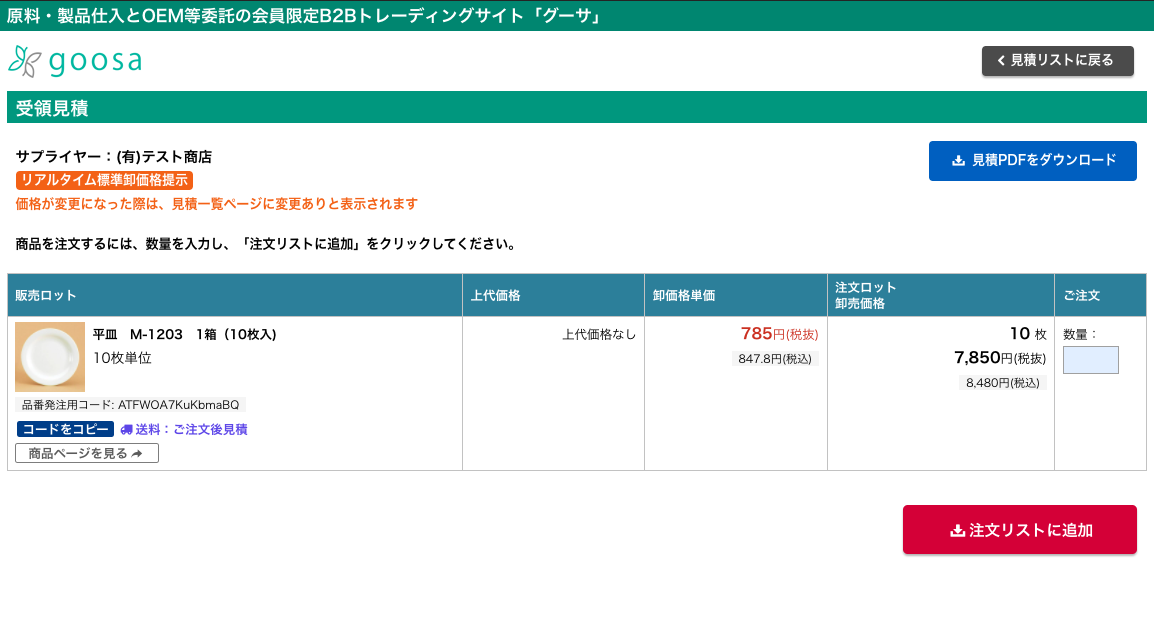Click the back chevron on 見積リストに戻る
Screen dimensions: 1154x620
click(x=1000, y=61)
